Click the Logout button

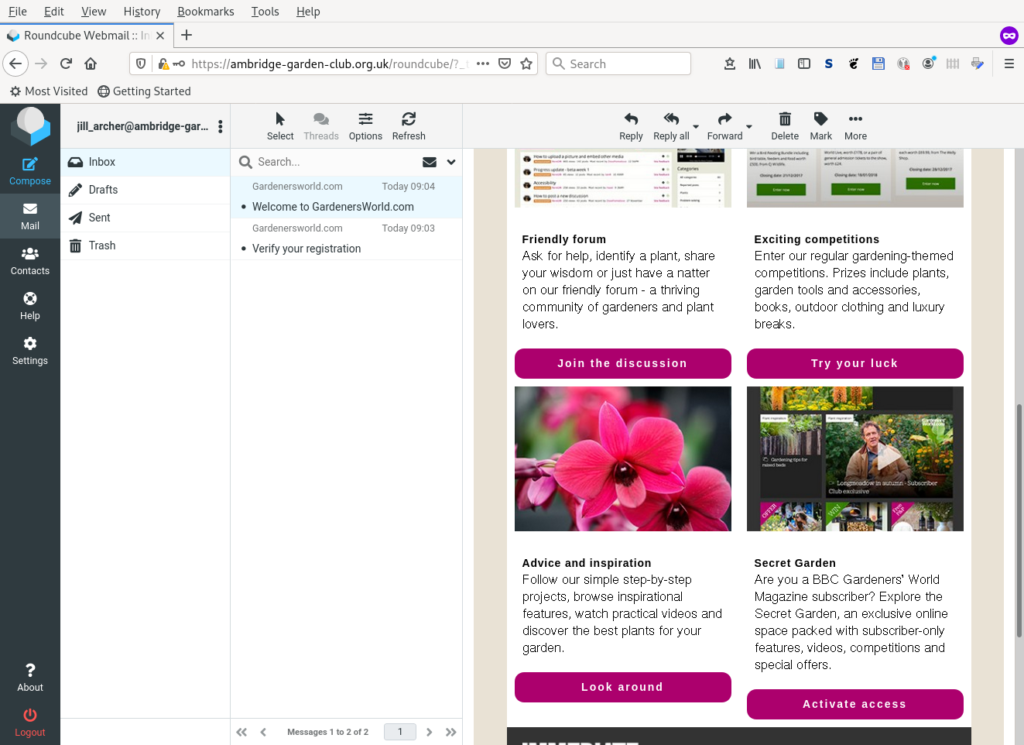[x=29, y=723]
